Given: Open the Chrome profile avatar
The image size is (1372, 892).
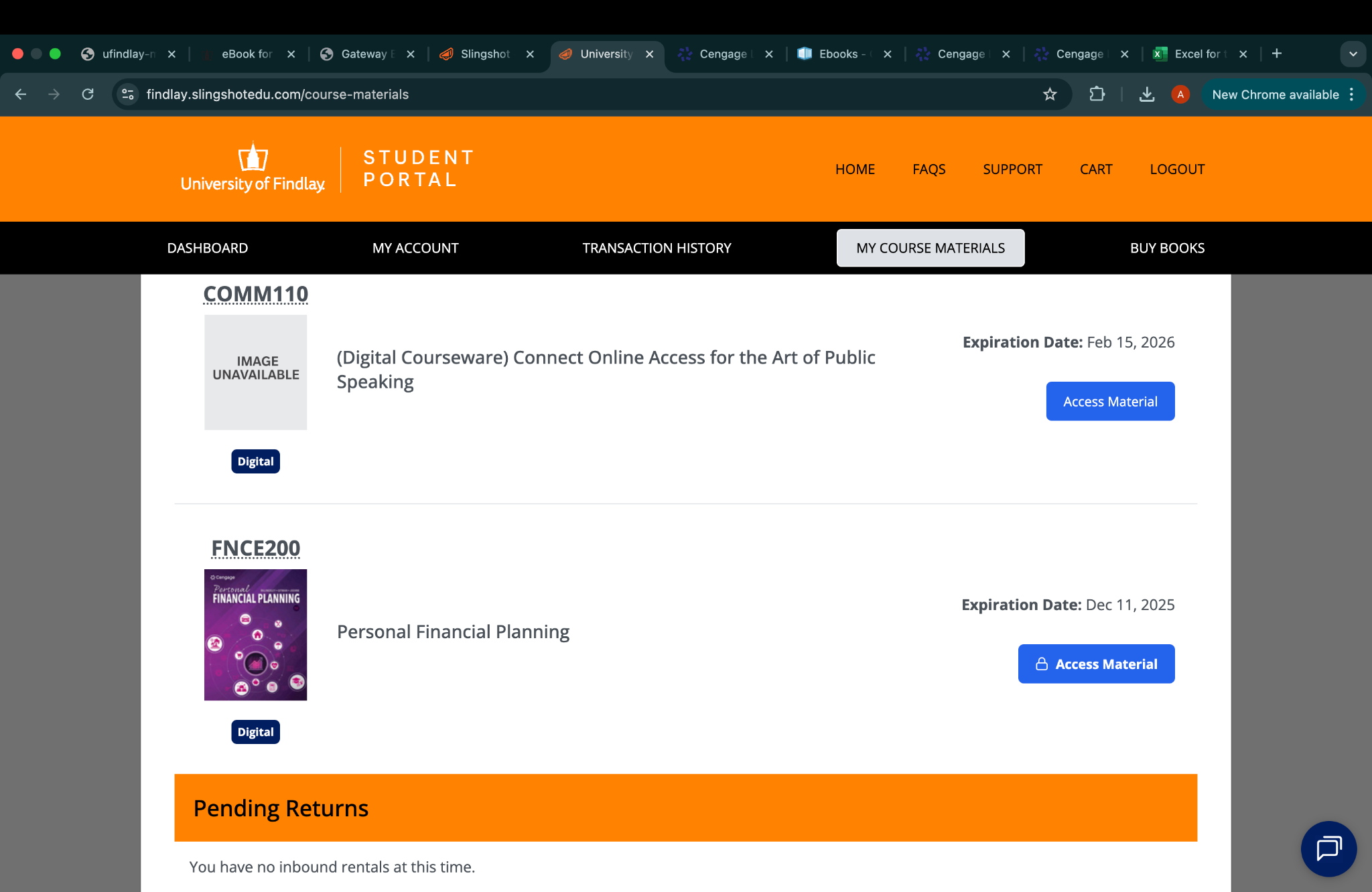Looking at the screenshot, I should (1180, 94).
